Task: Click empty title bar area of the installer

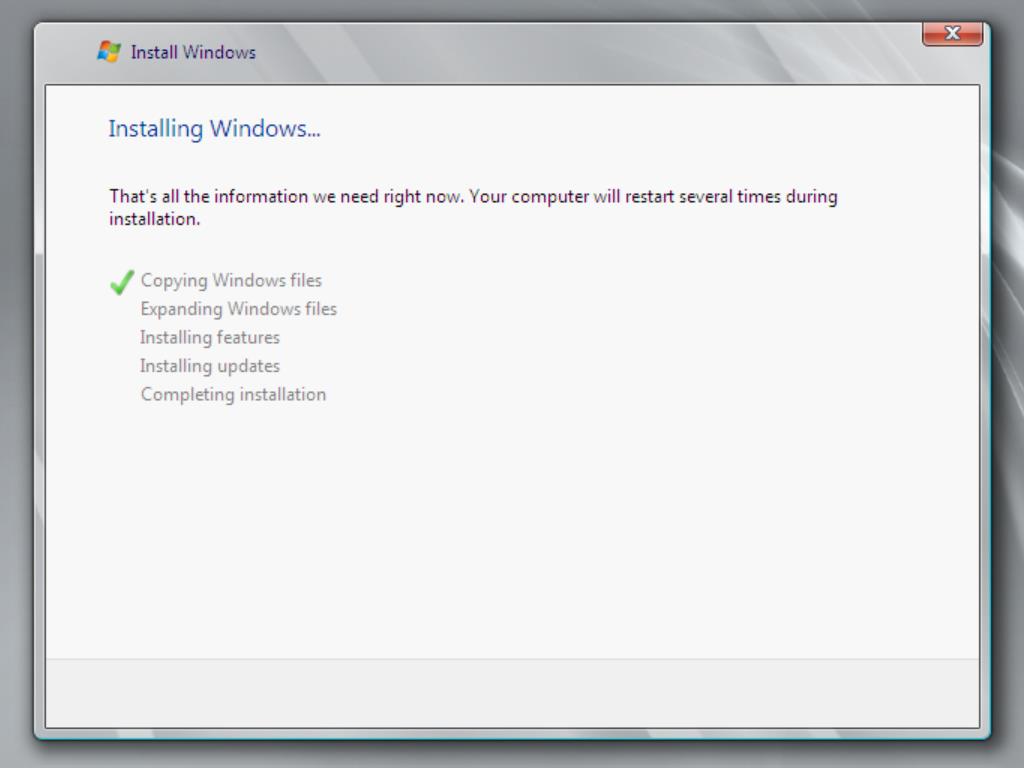Action: 600,53
